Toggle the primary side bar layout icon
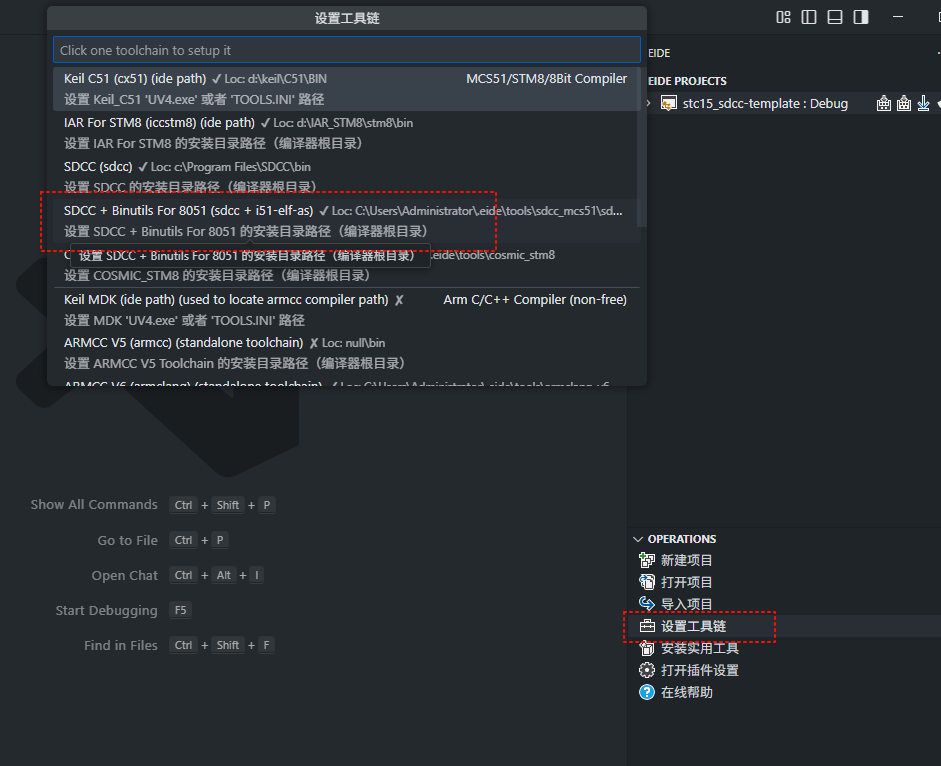The height and width of the screenshot is (766, 941). click(x=809, y=17)
